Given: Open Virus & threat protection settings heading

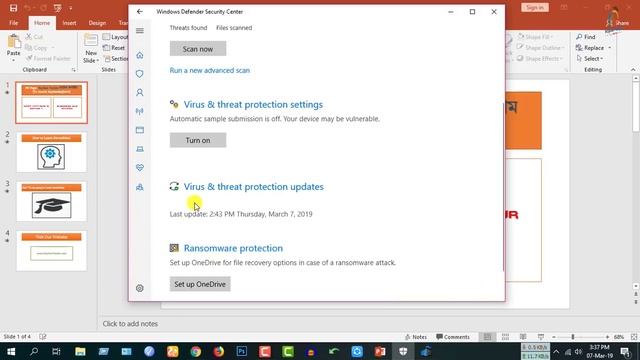Looking at the screenshot, I should coord(253,104).
